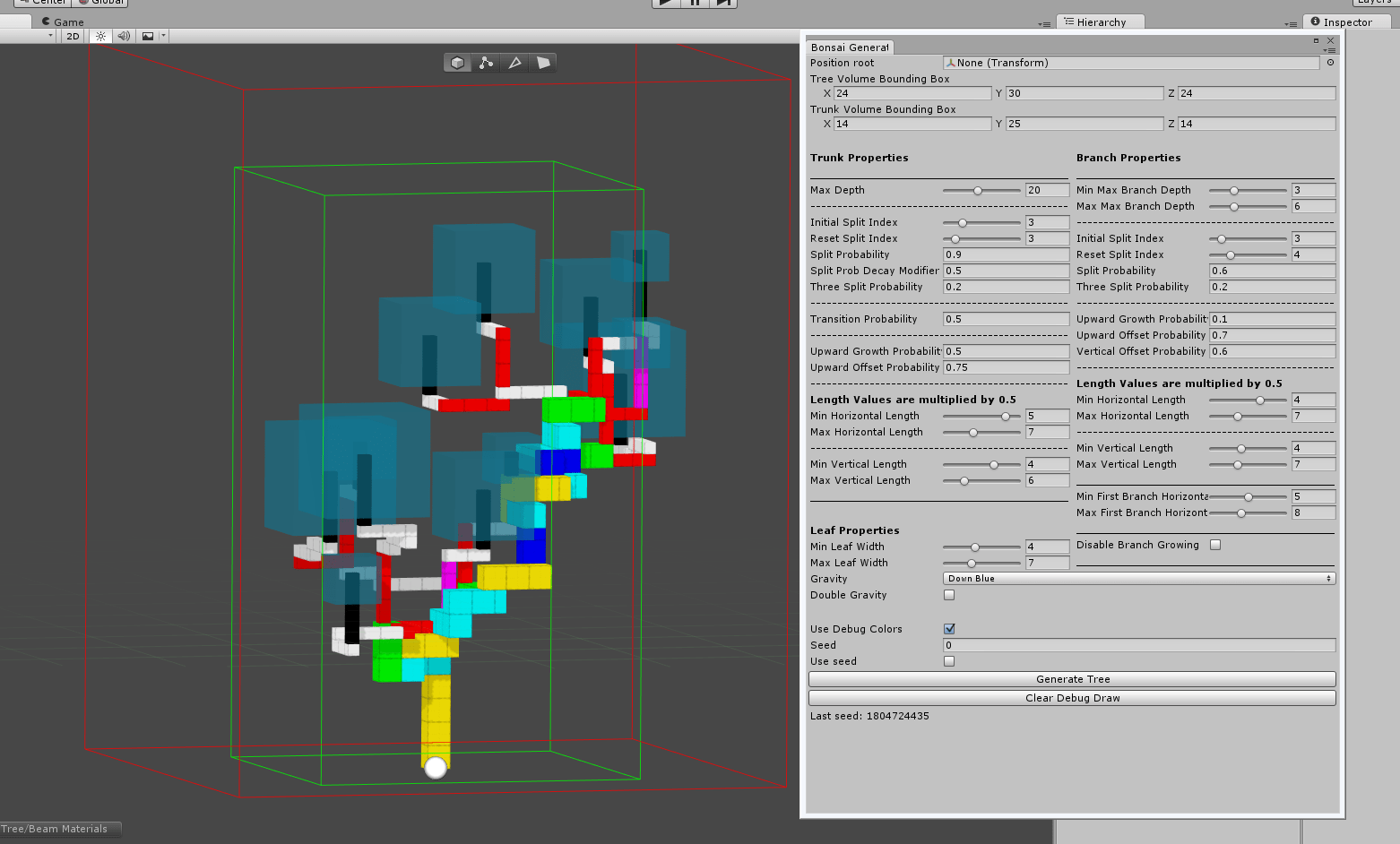Open the Layers dropdown

coord(1374,3)
